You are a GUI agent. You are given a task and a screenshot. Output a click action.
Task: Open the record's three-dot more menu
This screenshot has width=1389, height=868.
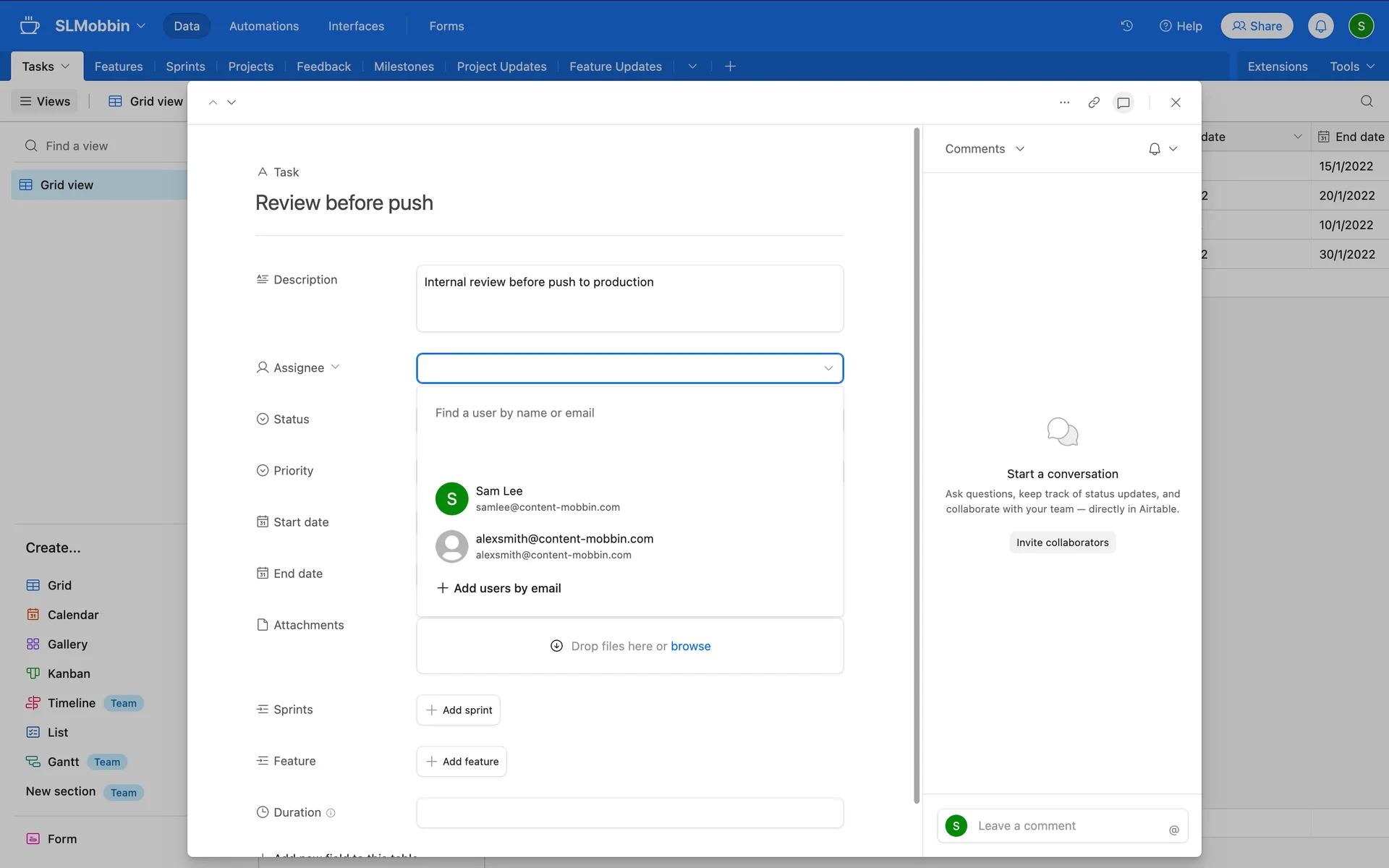coord(1064,103)
